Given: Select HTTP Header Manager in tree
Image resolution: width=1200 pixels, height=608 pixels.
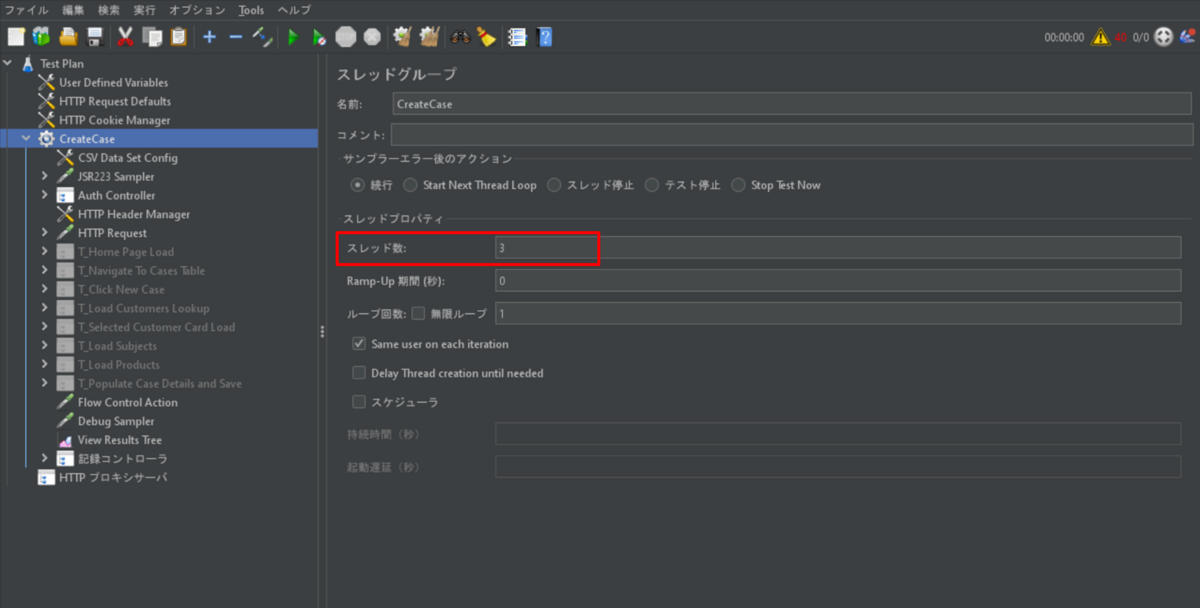Looking at the screenshot, I should tap(134, 214).
